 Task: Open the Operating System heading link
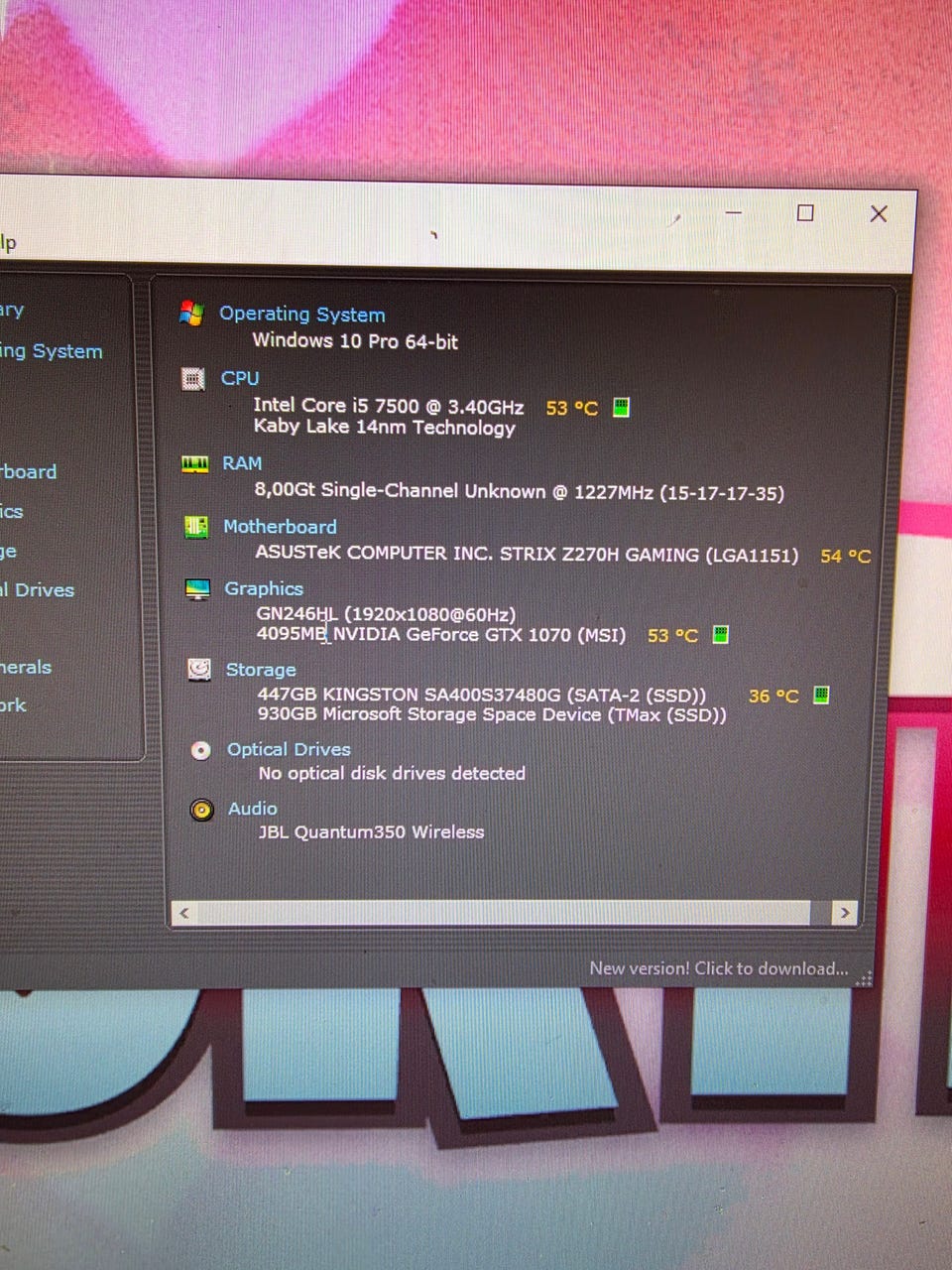point(302,314)
